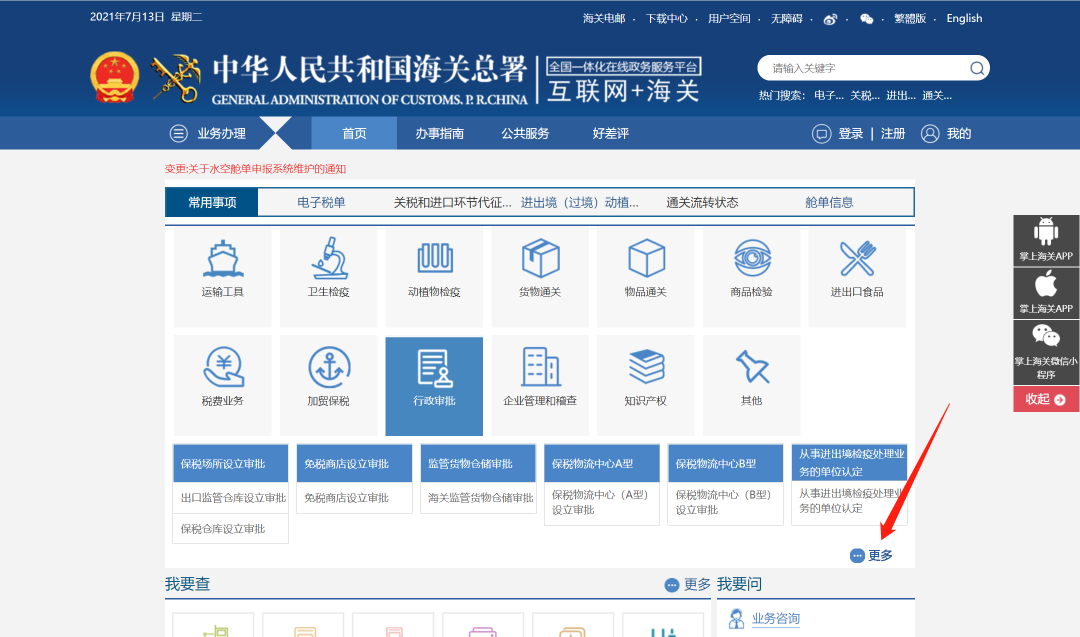Switch to the 通关流转状态 tab
The image size is (1080, 637).
click(702, 202)
